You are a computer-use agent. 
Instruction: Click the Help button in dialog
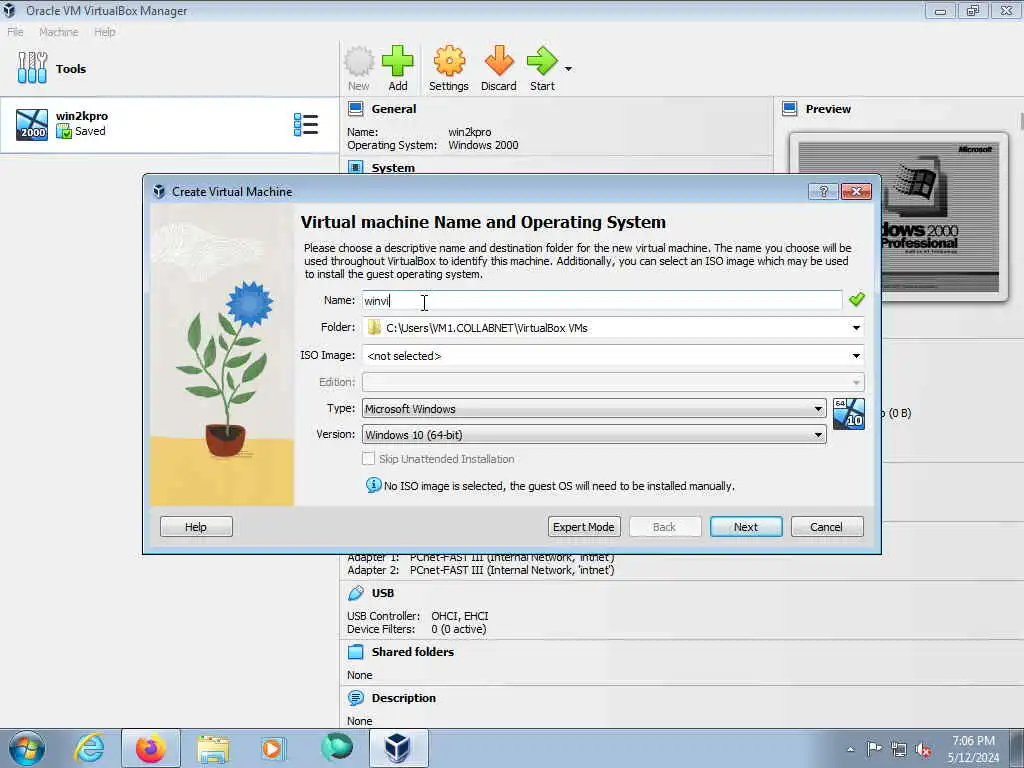tap(196, 526)
